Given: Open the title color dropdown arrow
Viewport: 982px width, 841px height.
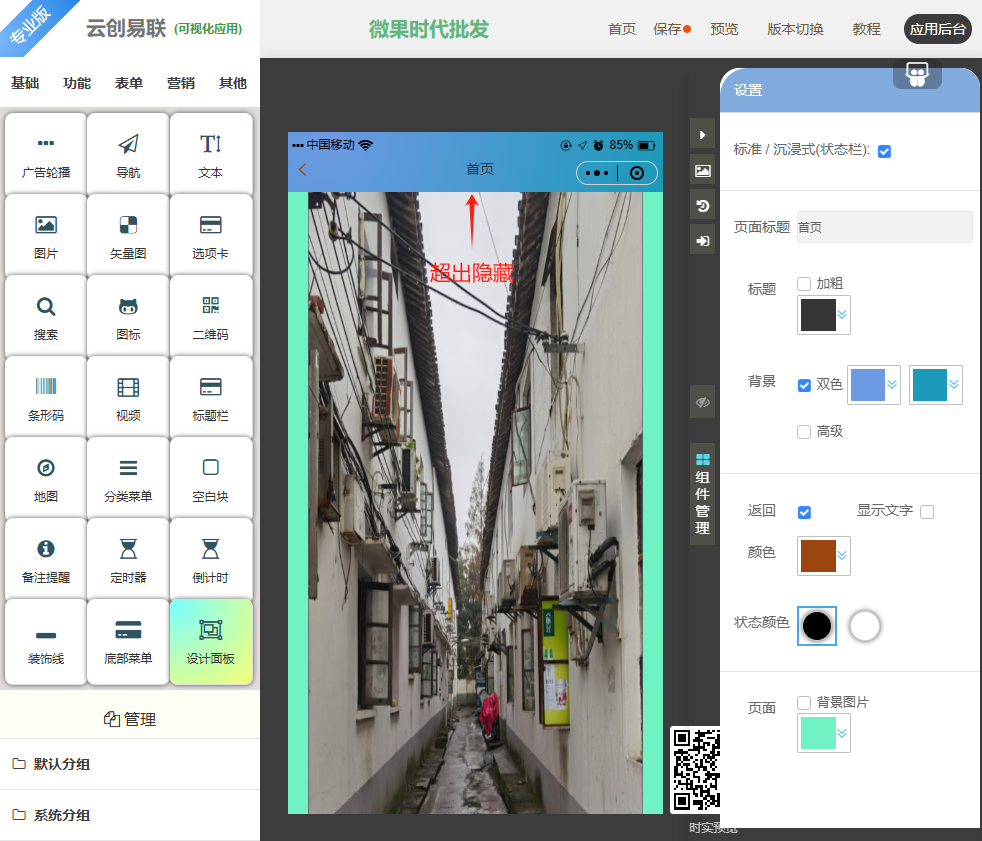Looking at the screenshot, I should tap(842, 315).
